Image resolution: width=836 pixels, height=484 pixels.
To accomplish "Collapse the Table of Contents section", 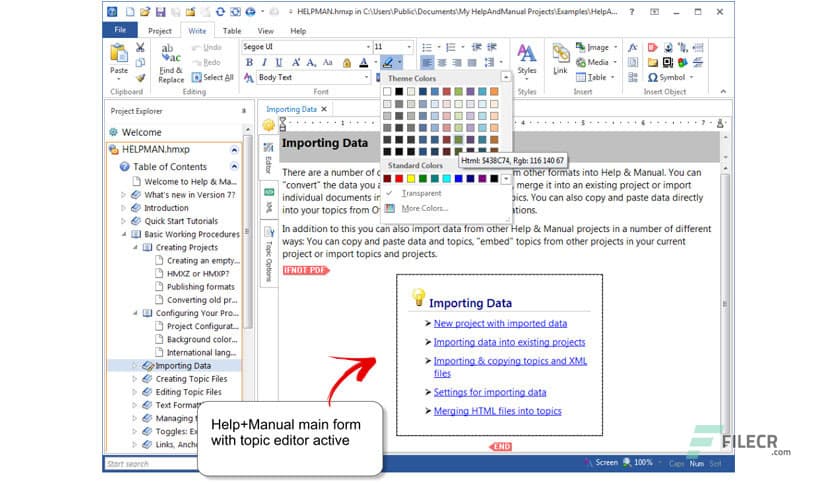I will point(234,166).
